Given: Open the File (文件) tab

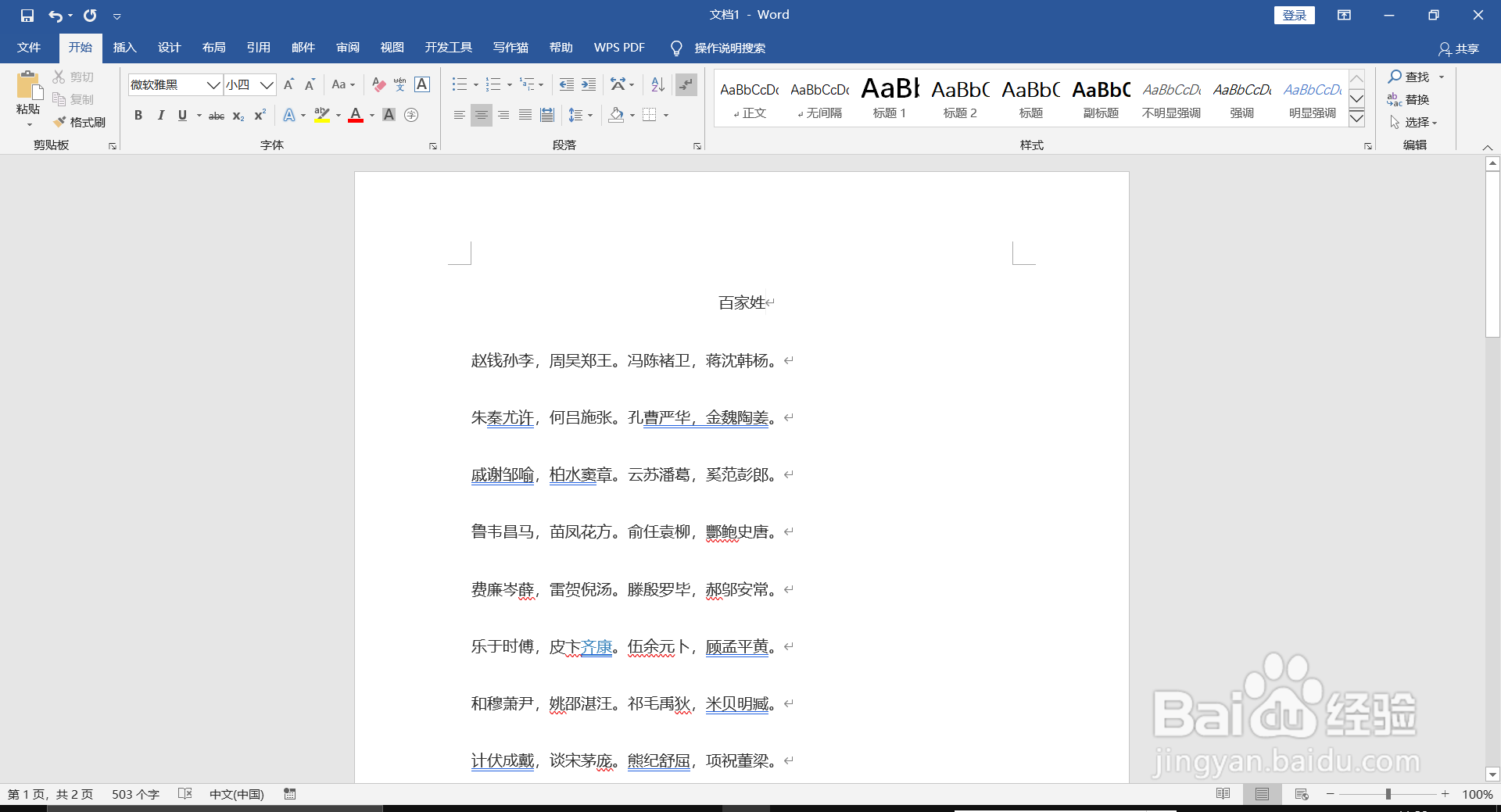Looking at the screenshot, I should tap(29, 48).
